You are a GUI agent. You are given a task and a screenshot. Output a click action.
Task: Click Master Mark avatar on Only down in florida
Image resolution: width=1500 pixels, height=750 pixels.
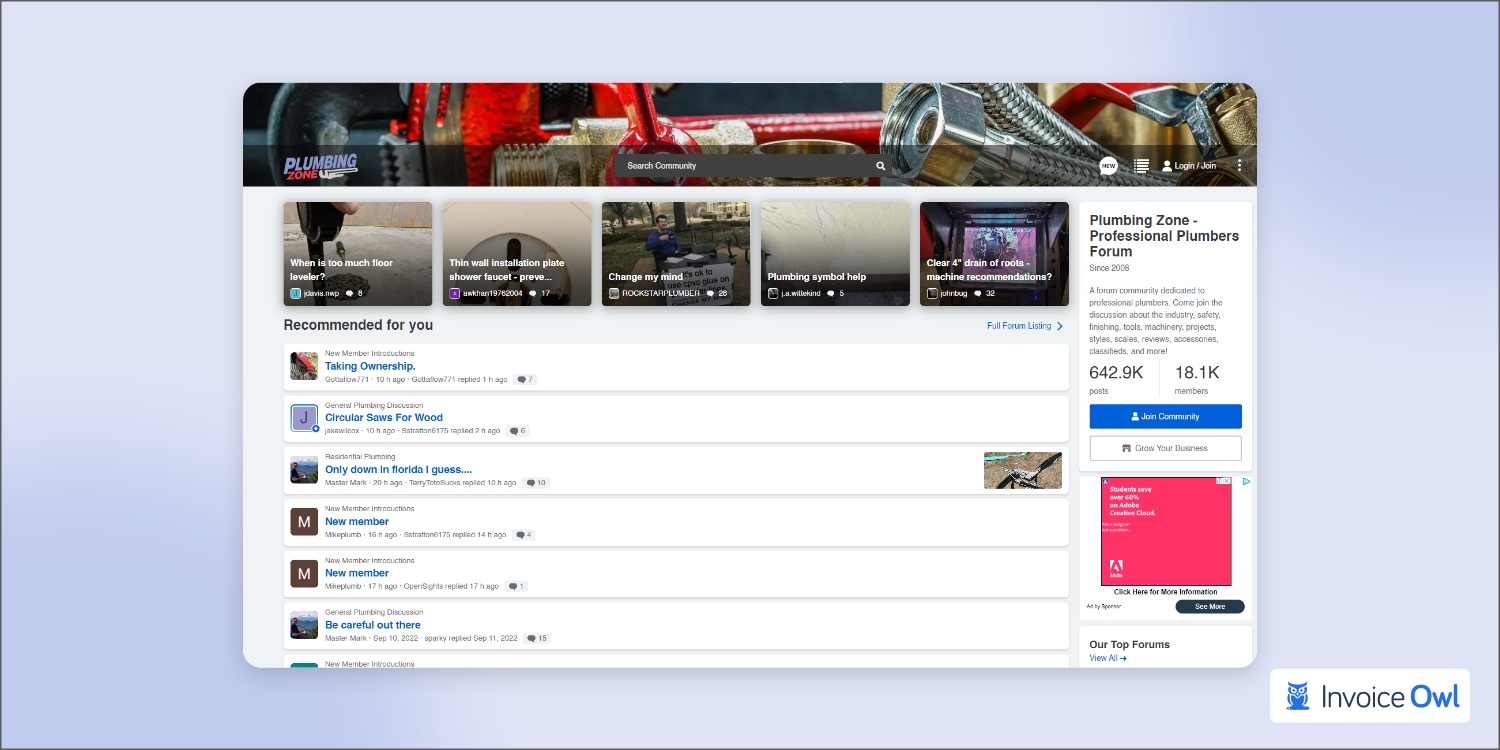tap(304, 470)
